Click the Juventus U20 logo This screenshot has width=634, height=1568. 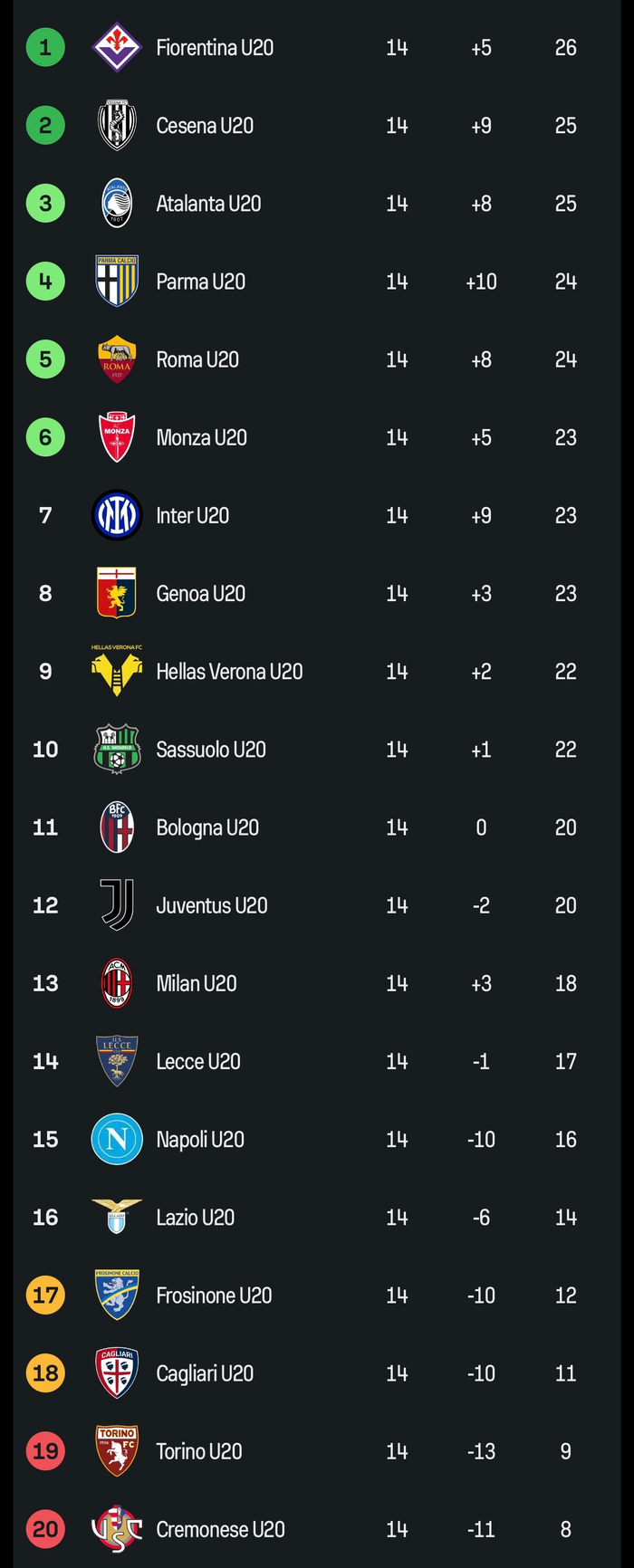[x=117, y=904]
